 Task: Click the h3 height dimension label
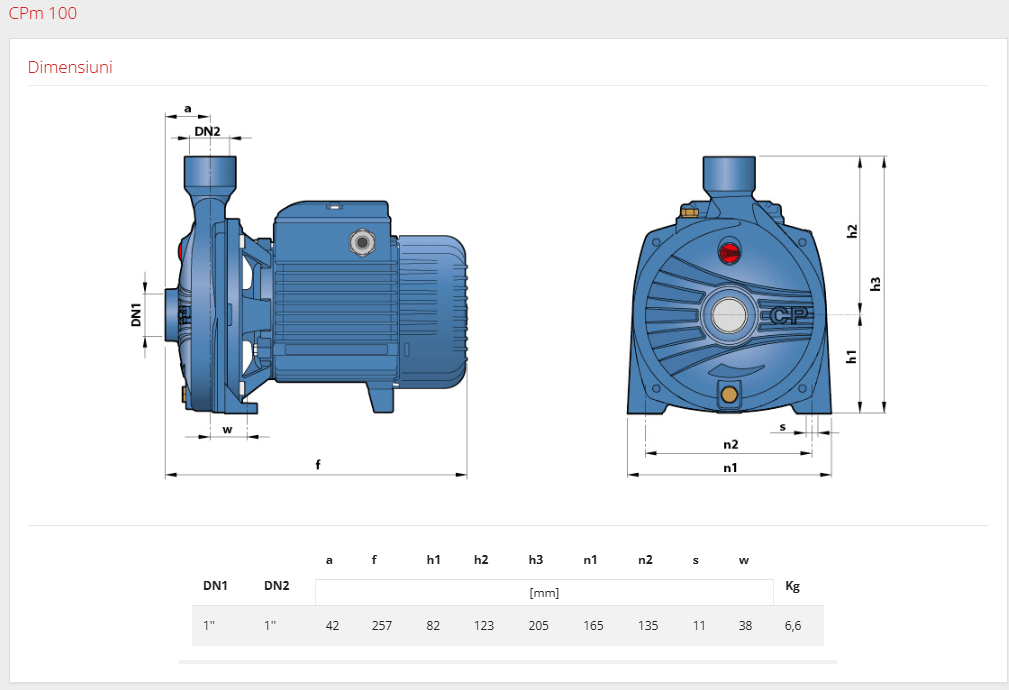click(x=876, y=284)
